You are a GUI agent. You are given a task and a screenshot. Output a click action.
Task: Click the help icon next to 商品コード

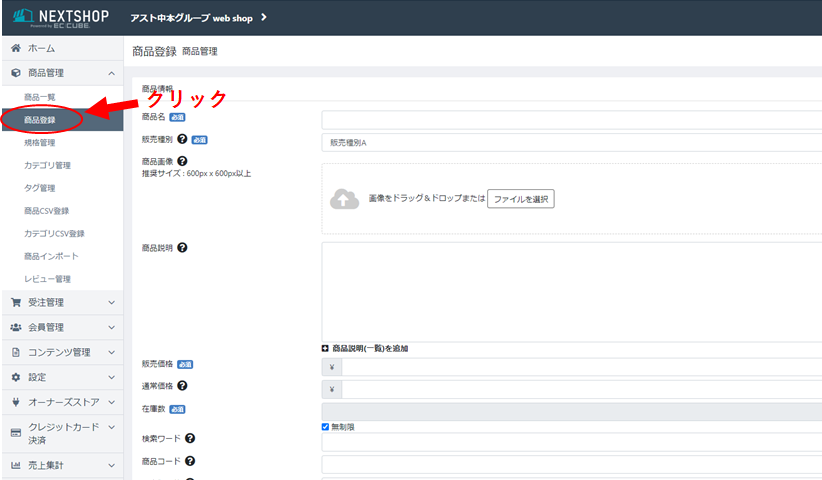pyautogui.click(x=190, y=461)
